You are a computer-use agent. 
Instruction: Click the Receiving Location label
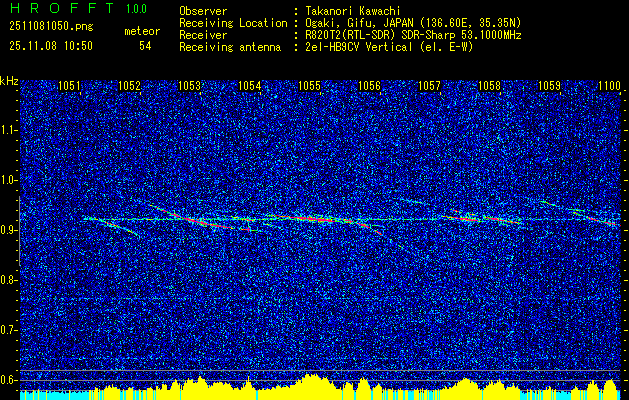point(233,23)
